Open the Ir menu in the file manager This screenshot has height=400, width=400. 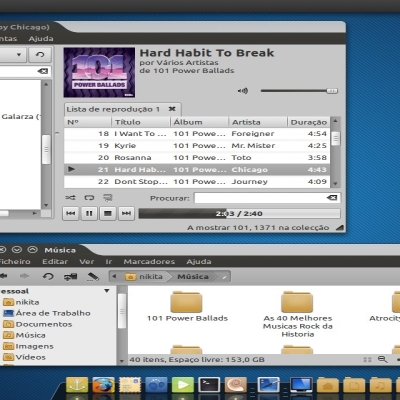(109, 262)
